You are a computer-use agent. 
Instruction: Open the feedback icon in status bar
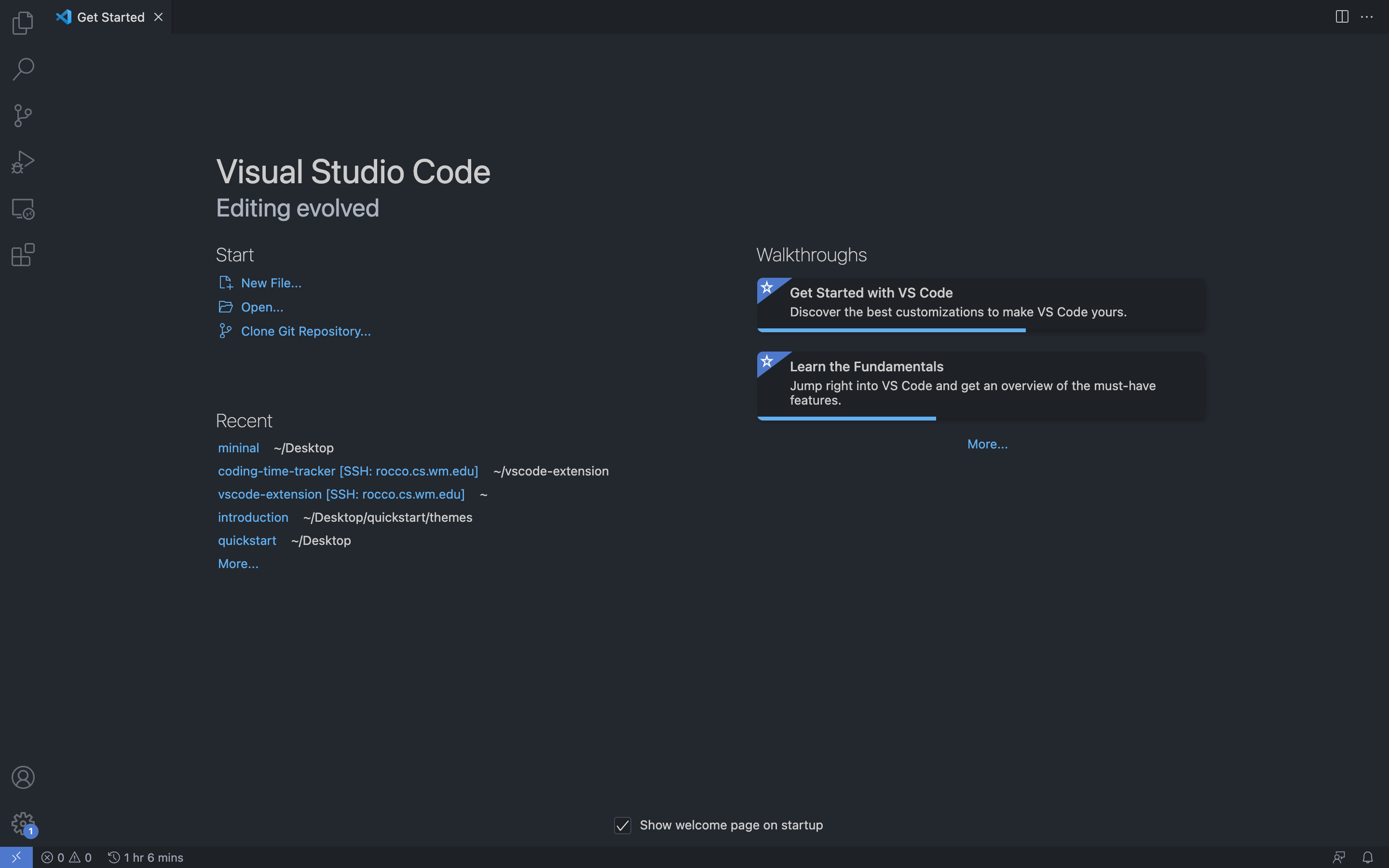pos(1338,857)
